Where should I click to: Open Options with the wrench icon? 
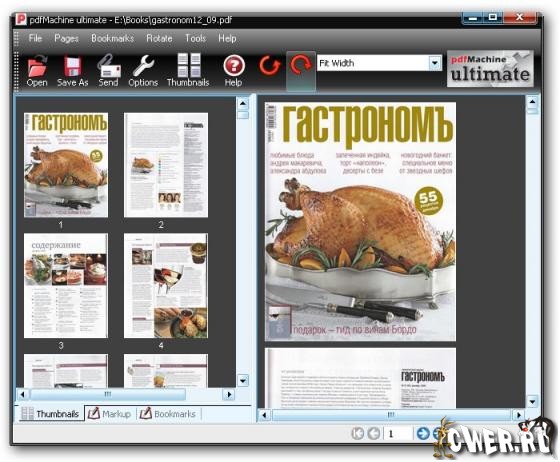coord(143,71)
